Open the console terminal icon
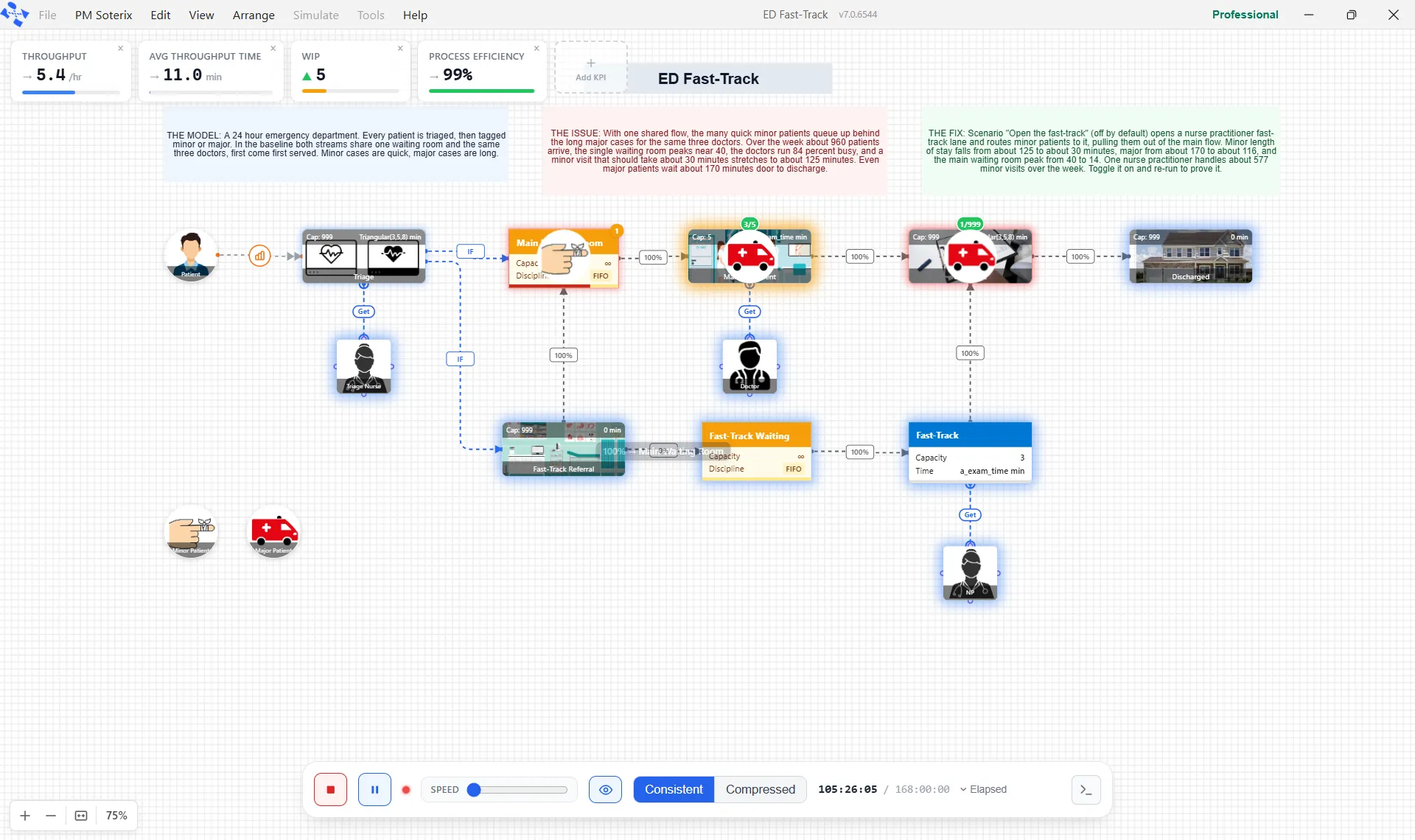 (x=1086, y=789)
